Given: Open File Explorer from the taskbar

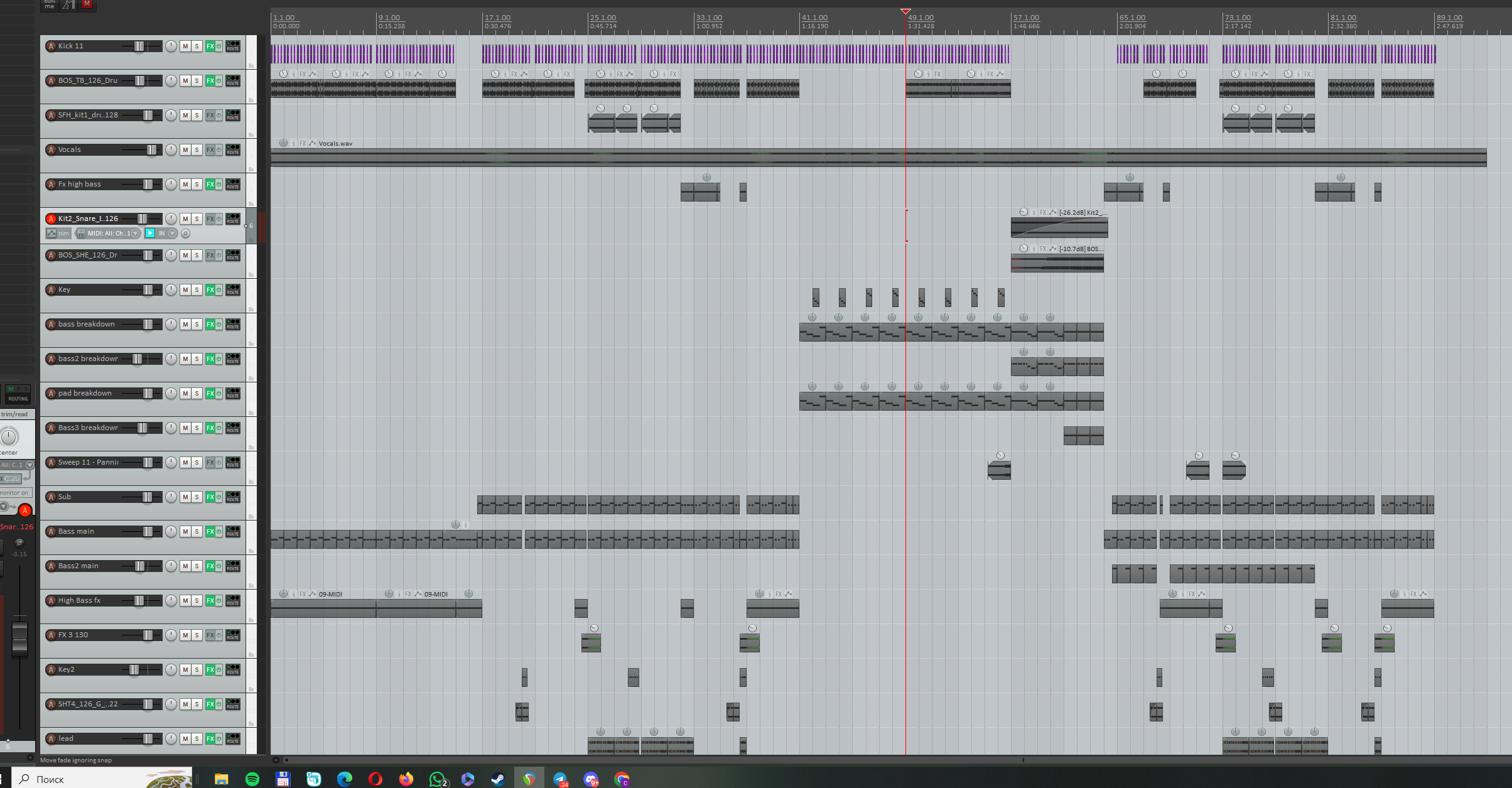Looking at the screenshot, I should coord(221,779).
